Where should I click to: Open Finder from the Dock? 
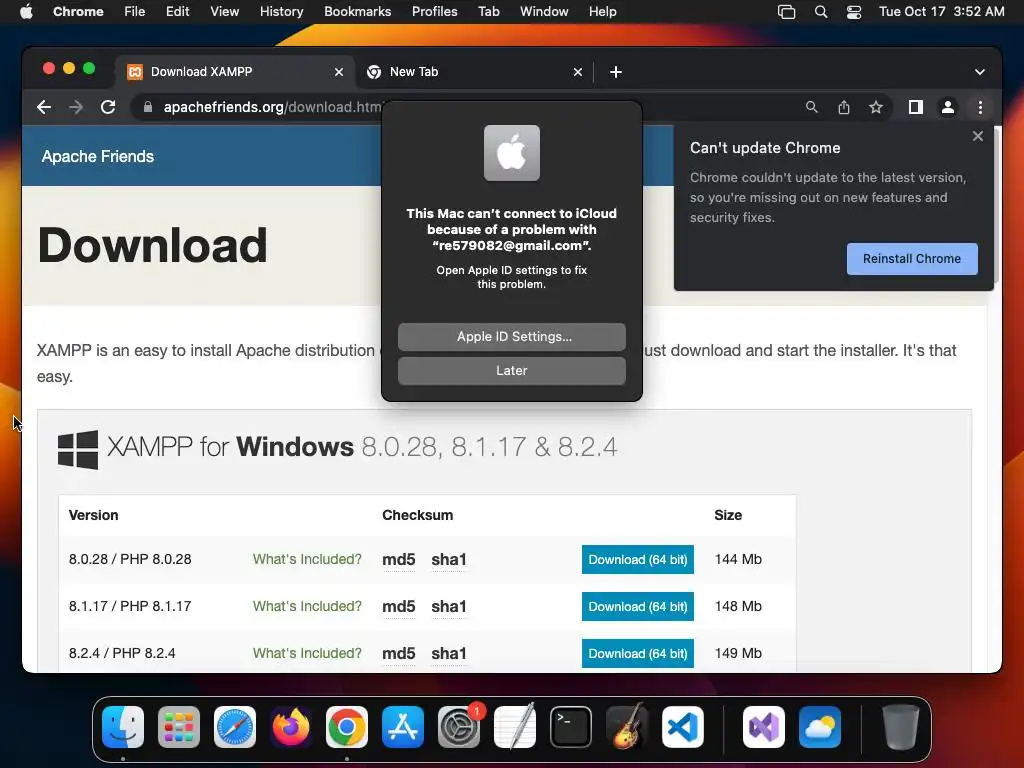pos(123,727)
